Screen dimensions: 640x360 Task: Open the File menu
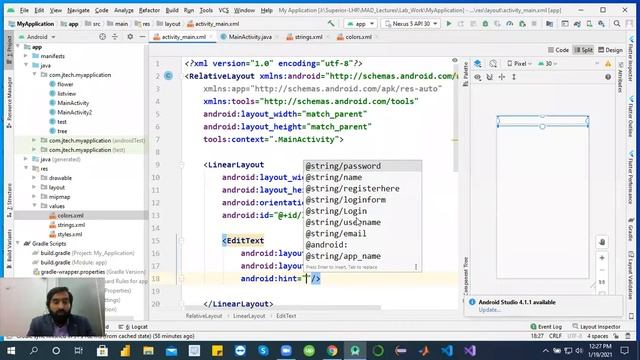click(x=24, y=10)
